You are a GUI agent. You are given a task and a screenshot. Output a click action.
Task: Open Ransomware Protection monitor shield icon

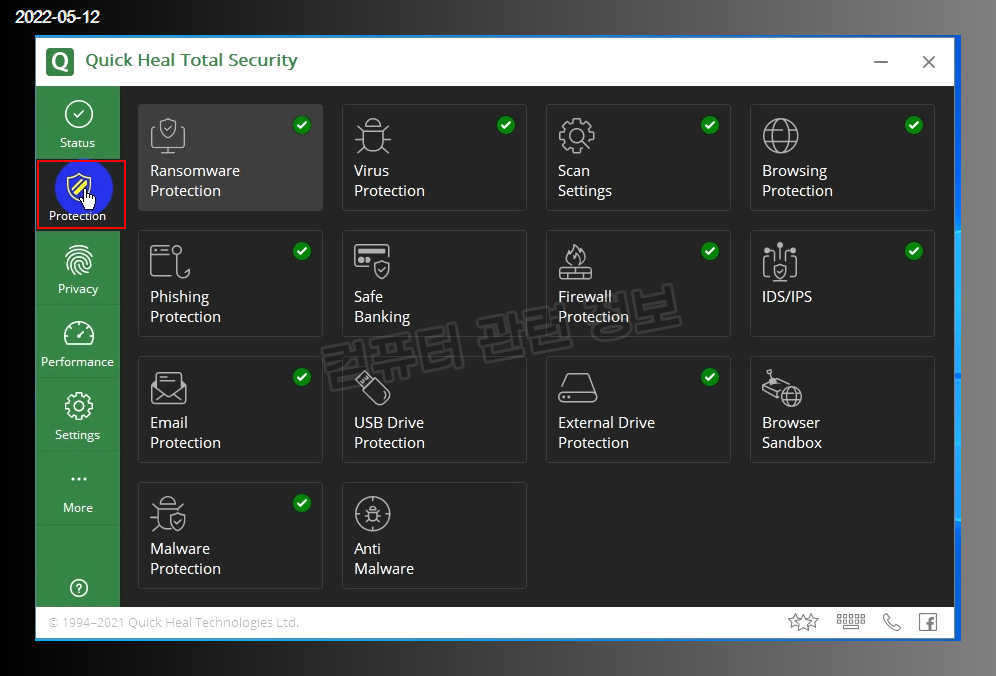tap(168, 135)
